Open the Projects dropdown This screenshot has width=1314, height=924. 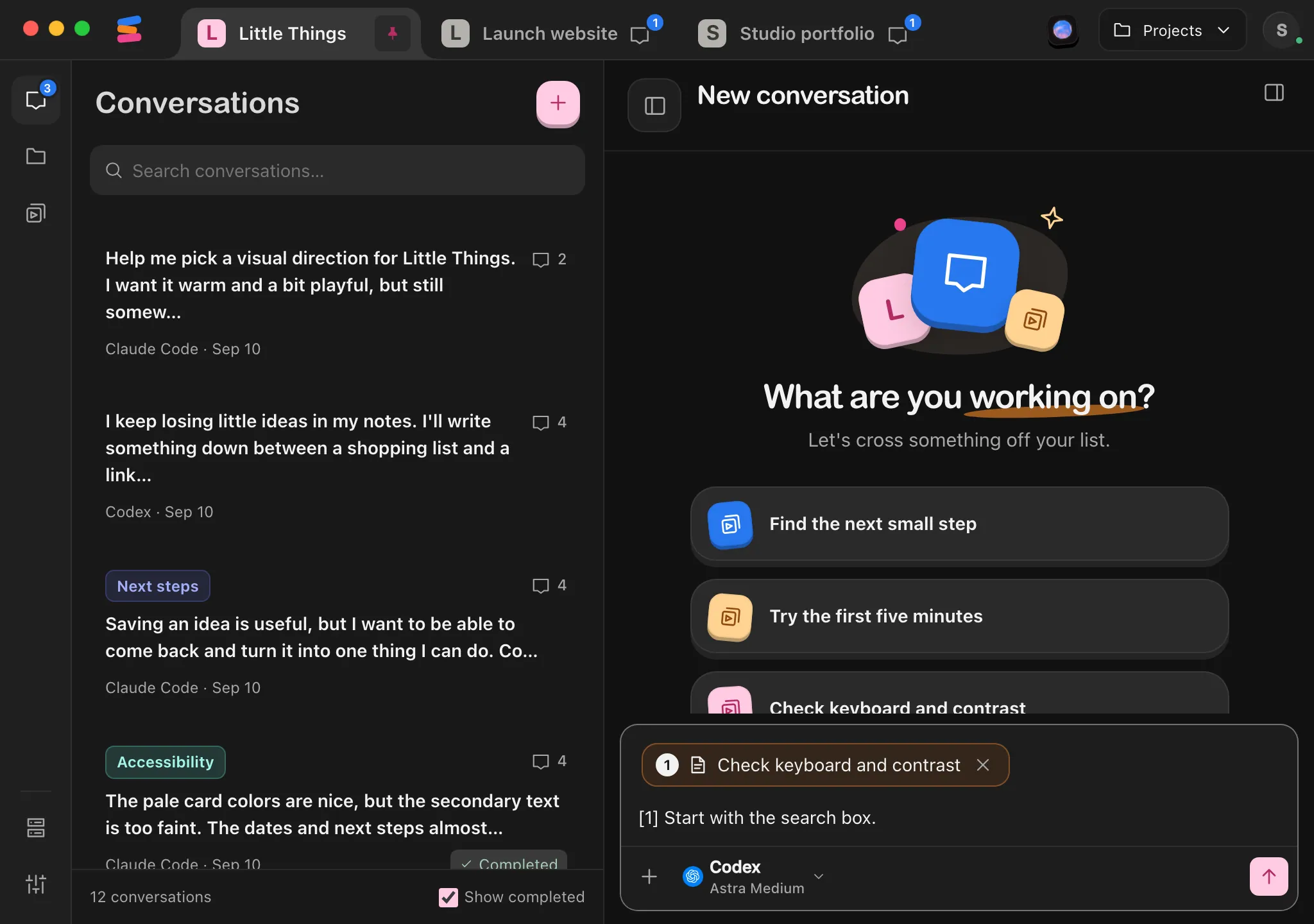pyautogui.click(x=1172, y=30)
